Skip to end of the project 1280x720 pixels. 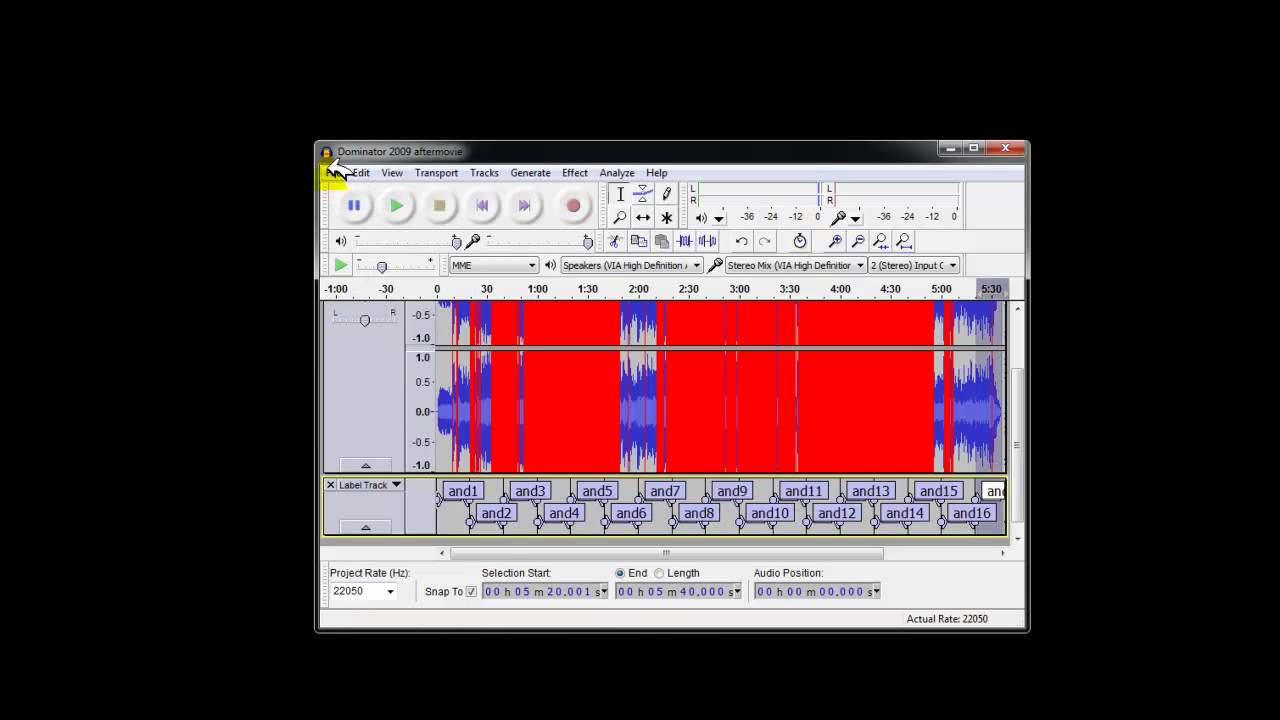[524, 205]
